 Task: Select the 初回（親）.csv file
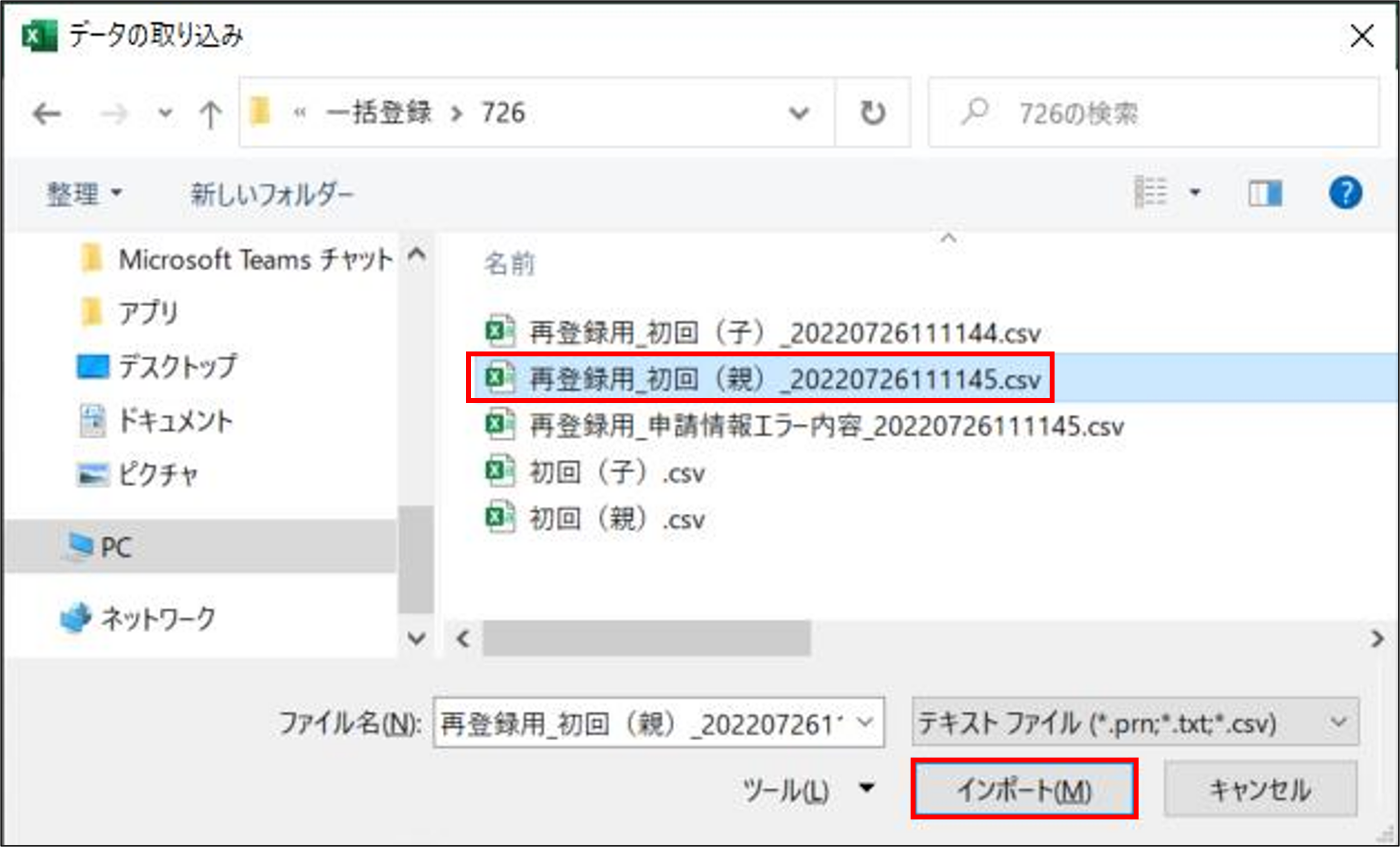[617, 519]
